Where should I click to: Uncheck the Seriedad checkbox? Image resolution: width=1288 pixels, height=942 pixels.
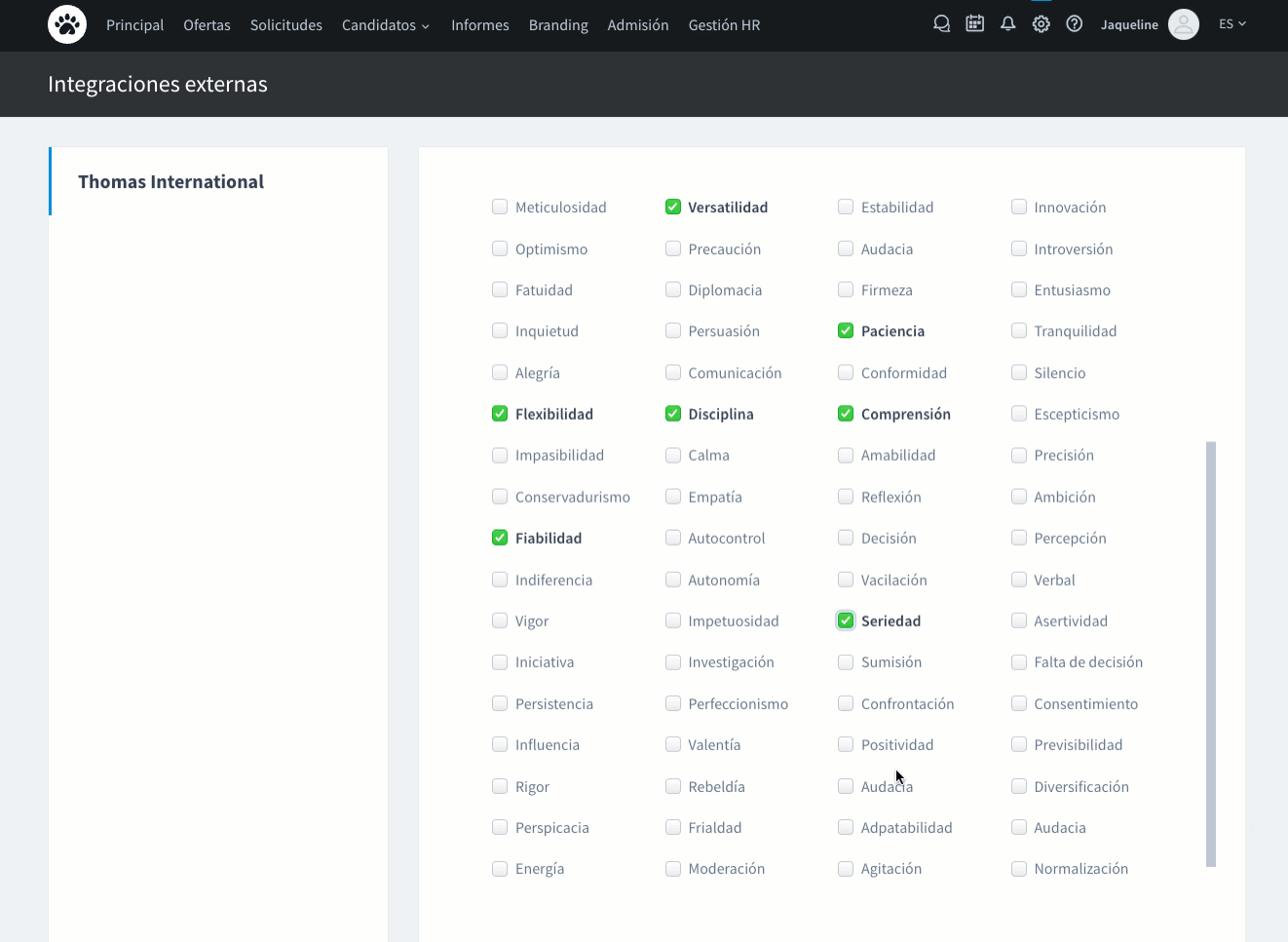846,621
